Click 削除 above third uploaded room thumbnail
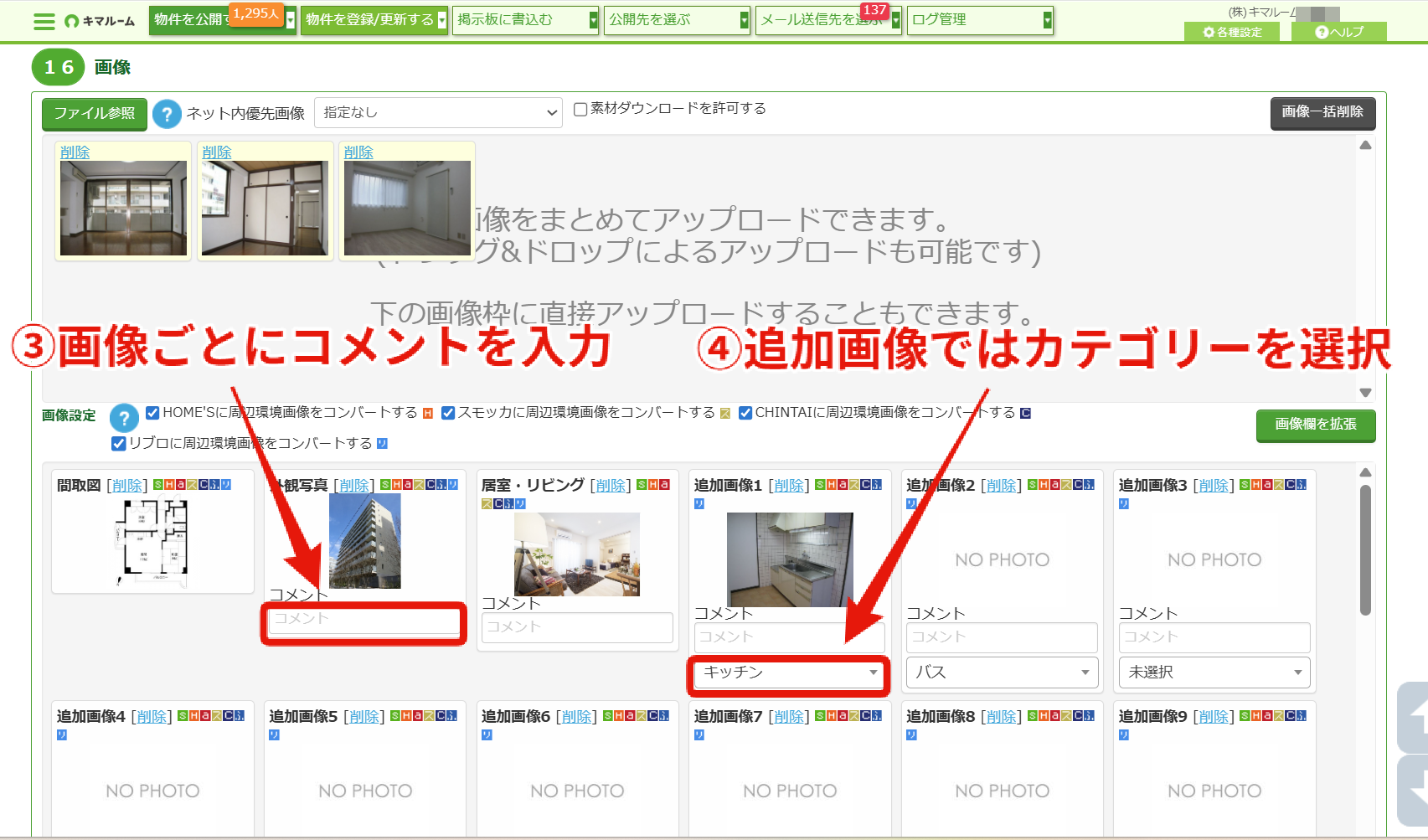This screenshot has width=1428, height=840. click(x=358, y=152)
